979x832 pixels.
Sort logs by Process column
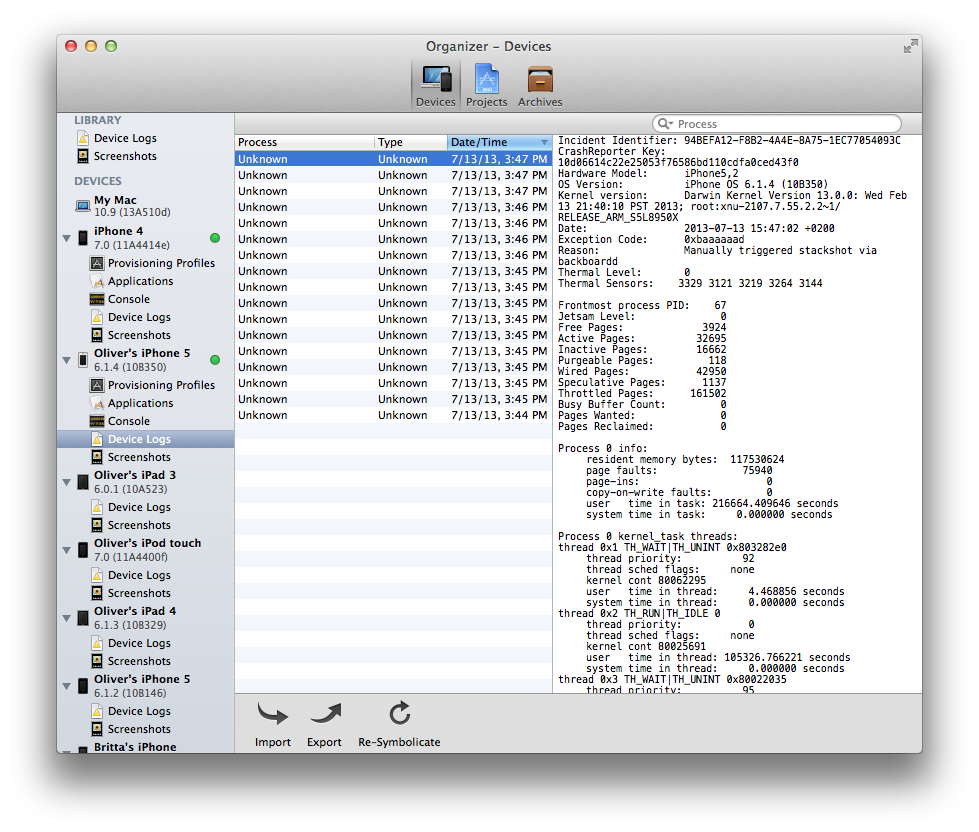pos(305,142)
